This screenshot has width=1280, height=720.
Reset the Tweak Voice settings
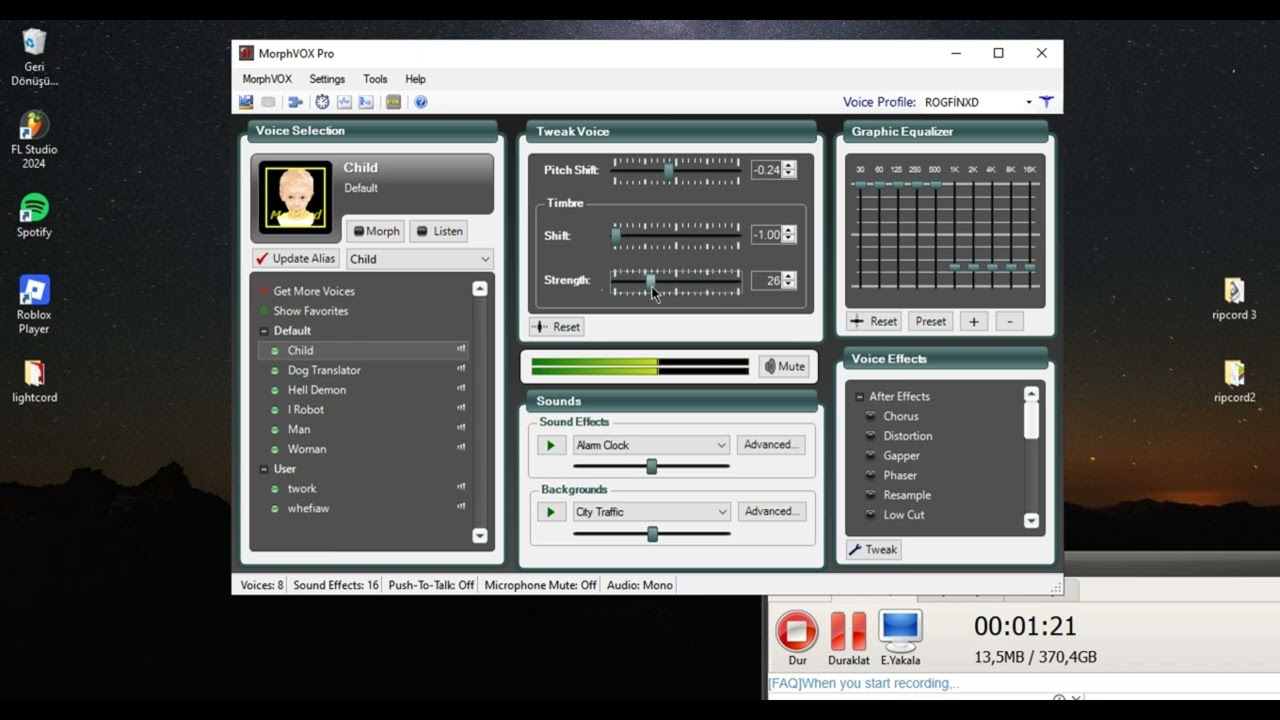click(x=556, y=327)
